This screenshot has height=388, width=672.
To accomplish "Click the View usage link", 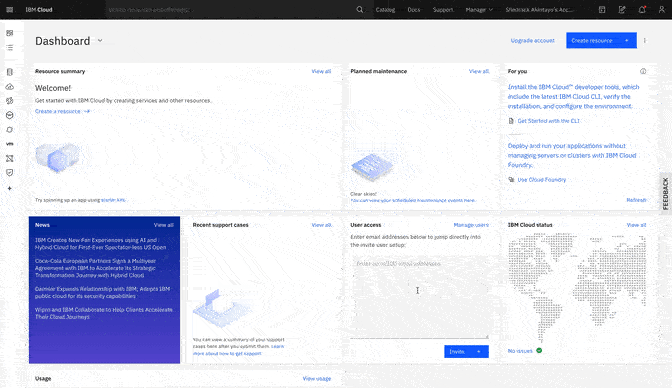I will (317, 379).
